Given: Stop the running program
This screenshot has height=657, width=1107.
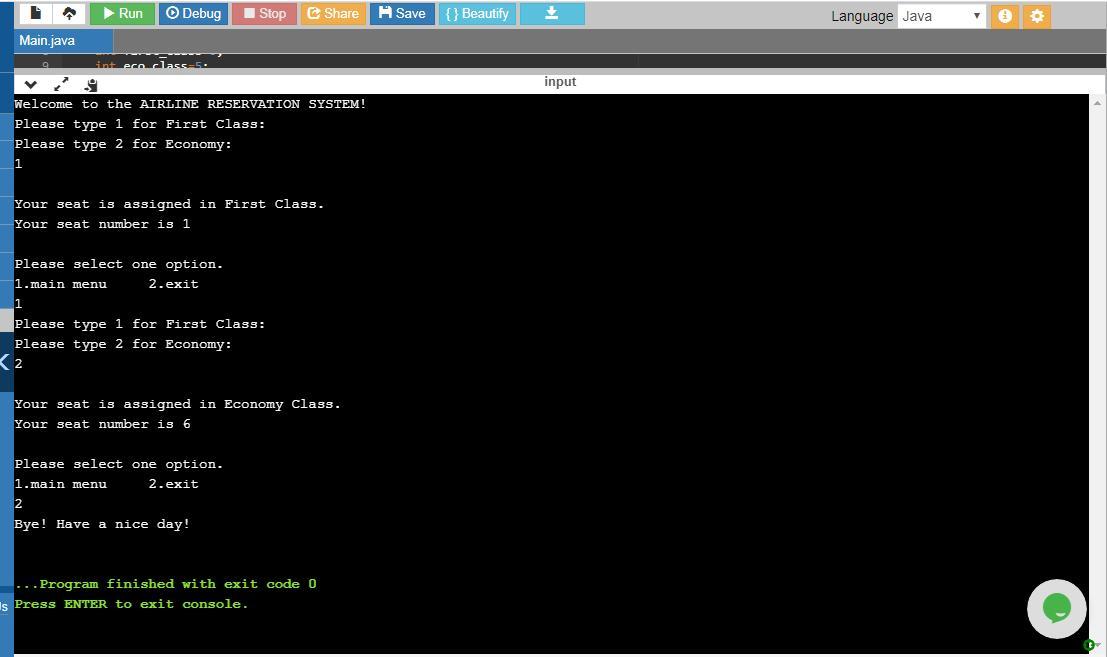Looking at the screenshot, I should tap(264, 13).
